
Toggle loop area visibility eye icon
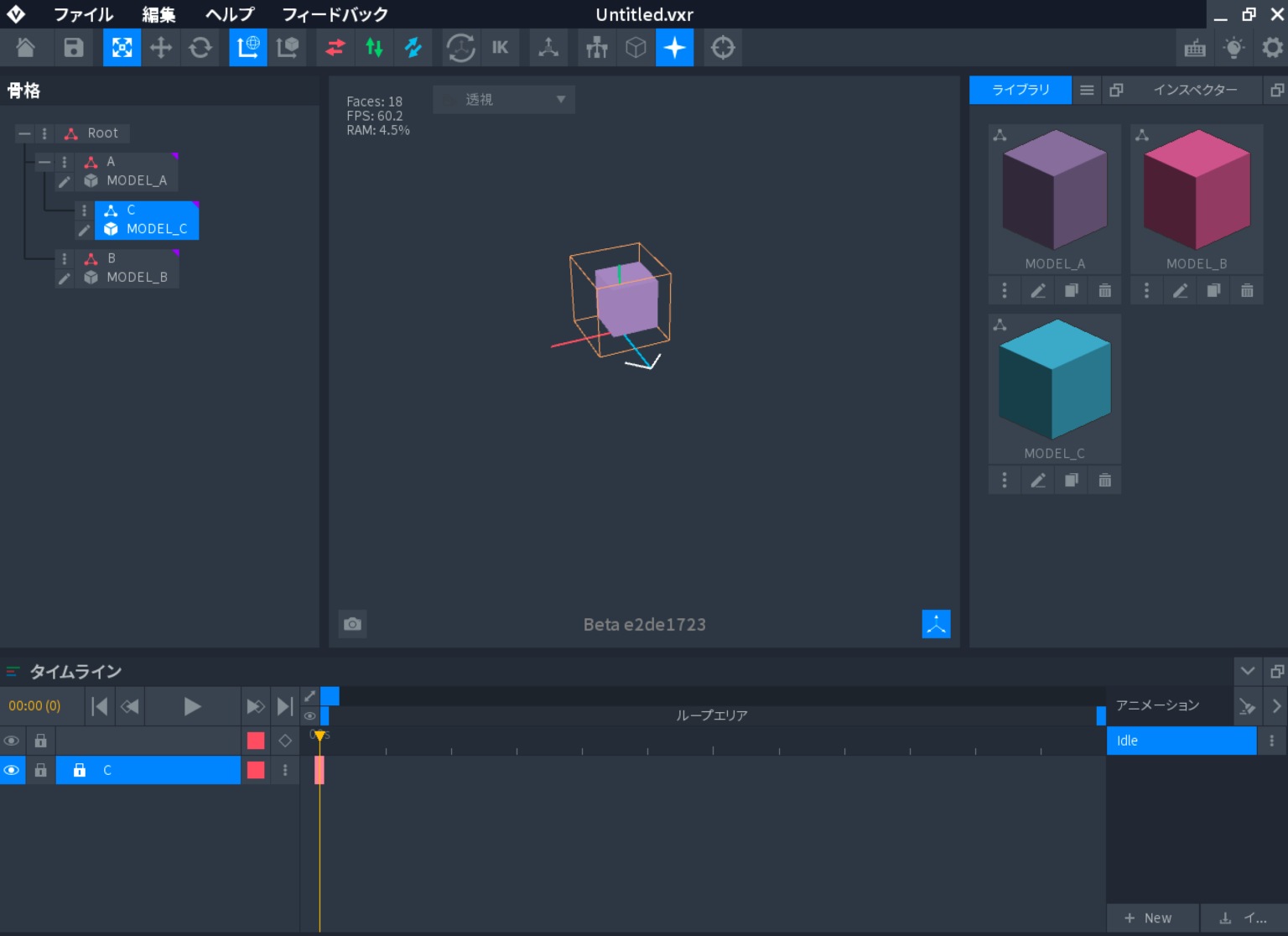(309, 715)
